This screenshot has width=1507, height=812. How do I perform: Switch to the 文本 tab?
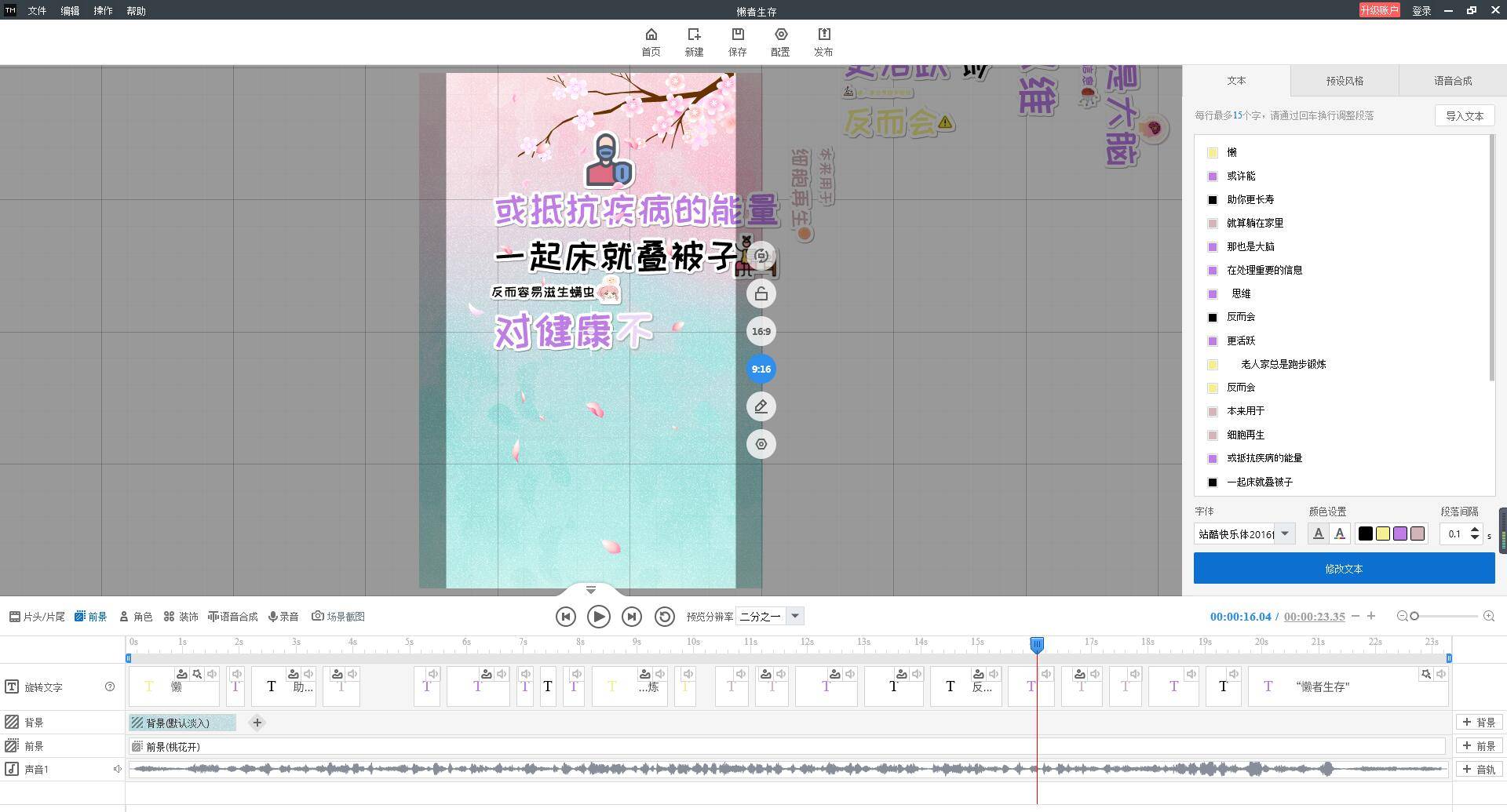tap(1236, 81)
